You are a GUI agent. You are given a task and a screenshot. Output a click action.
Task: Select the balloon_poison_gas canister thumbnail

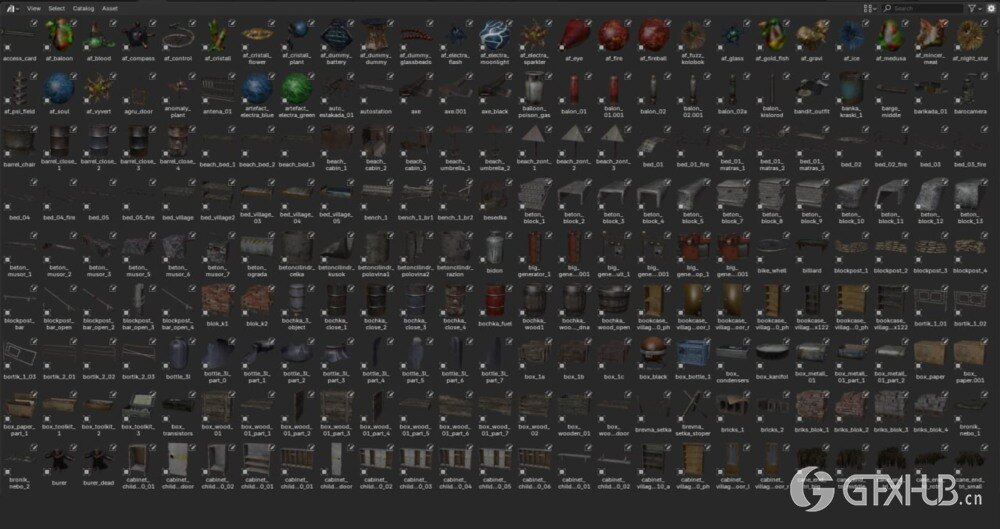click(534, 88)
